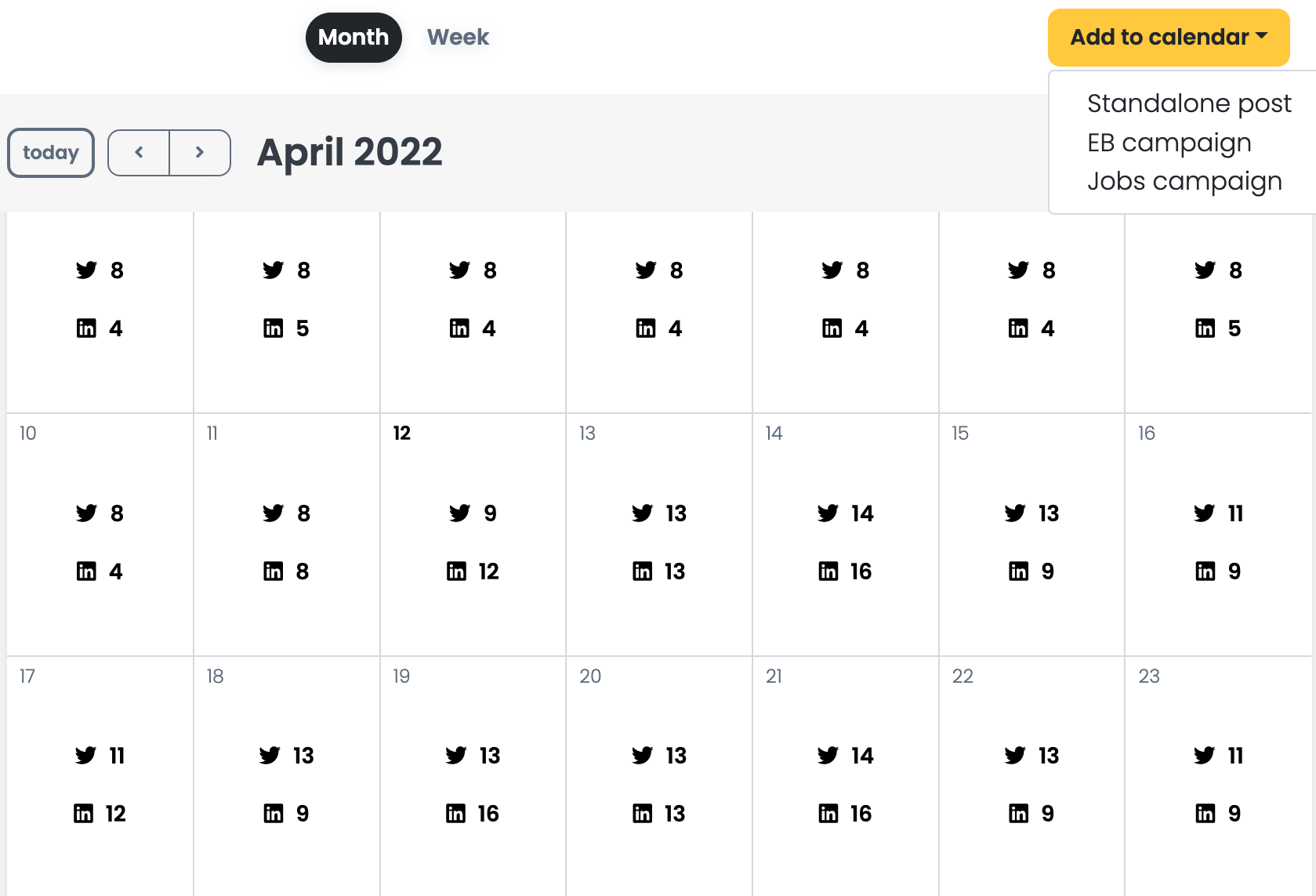
Task: Click the LinkedIn icon on April 19
Action: pyautogui.click(x=456, y=814)
